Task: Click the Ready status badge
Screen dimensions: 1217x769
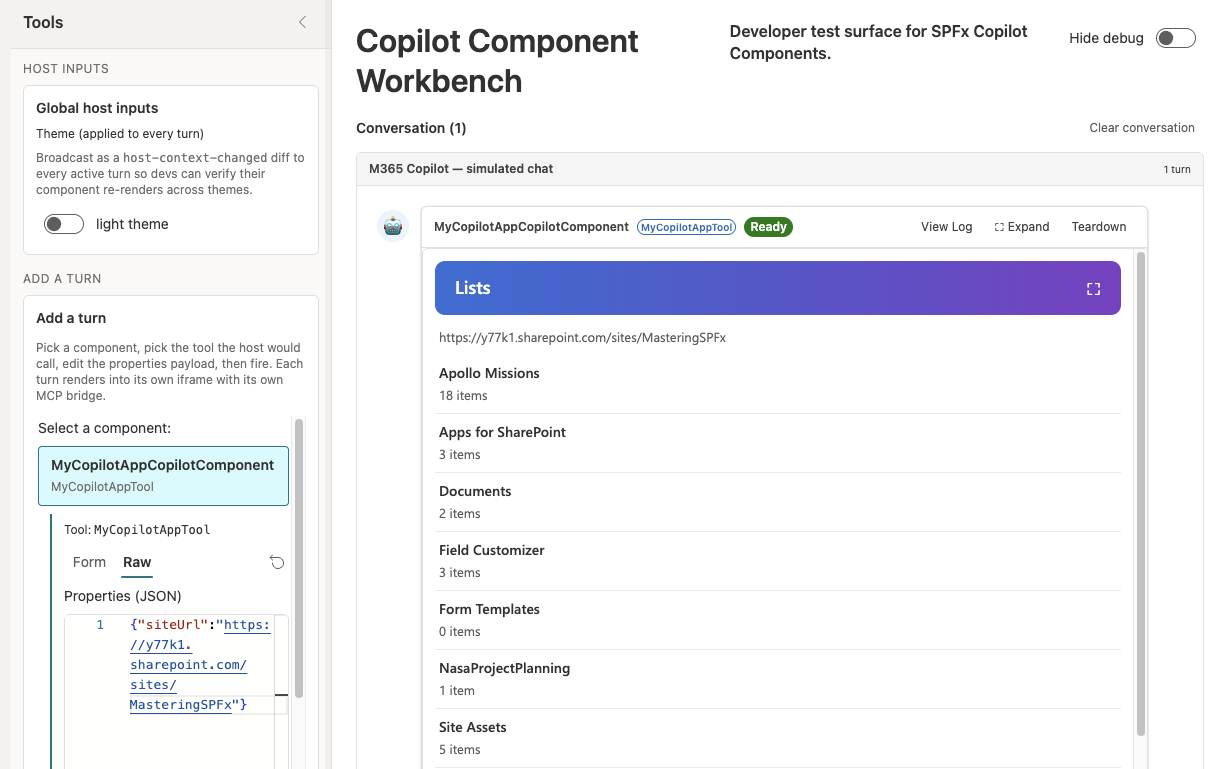Action: (x=768, y=227)
